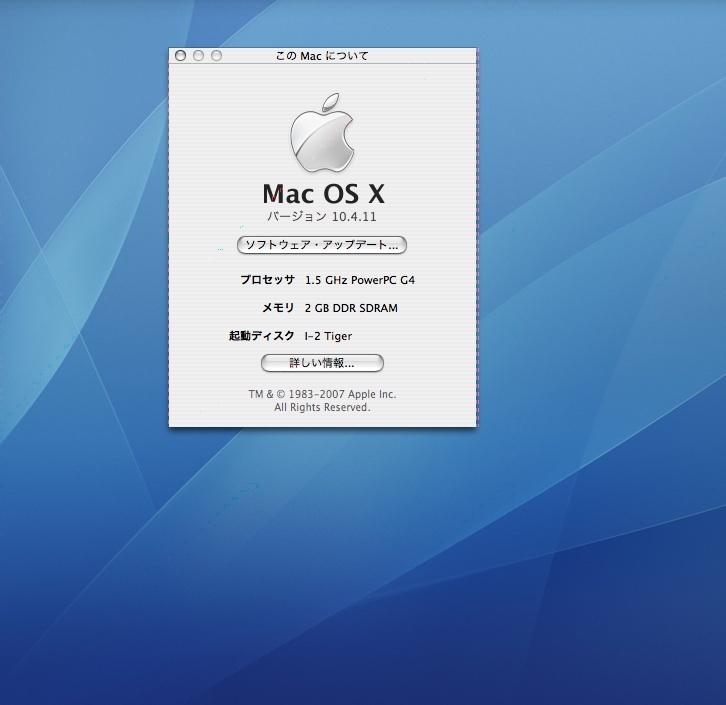Click the バージョン label text

point(297,216)
